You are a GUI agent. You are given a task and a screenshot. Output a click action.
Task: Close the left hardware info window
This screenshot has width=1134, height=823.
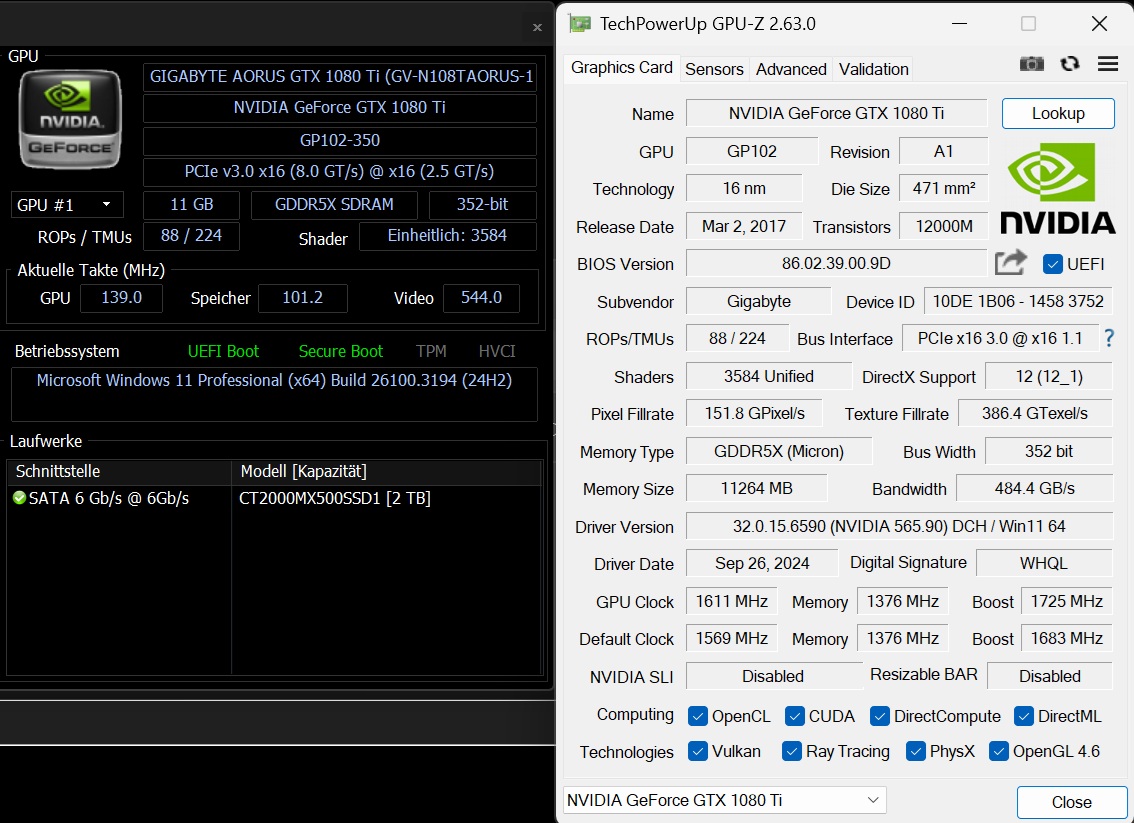pos(537,27)
